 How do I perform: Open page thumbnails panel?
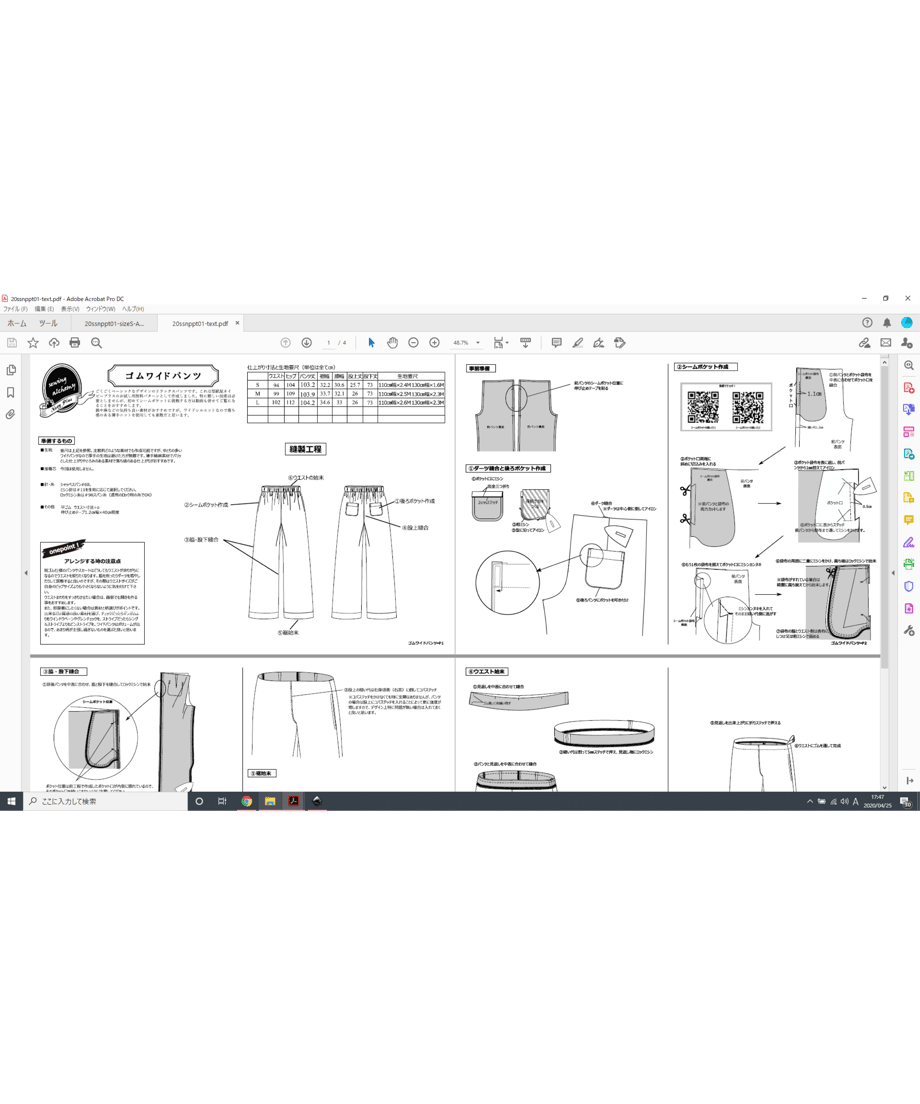pos(11,370)
